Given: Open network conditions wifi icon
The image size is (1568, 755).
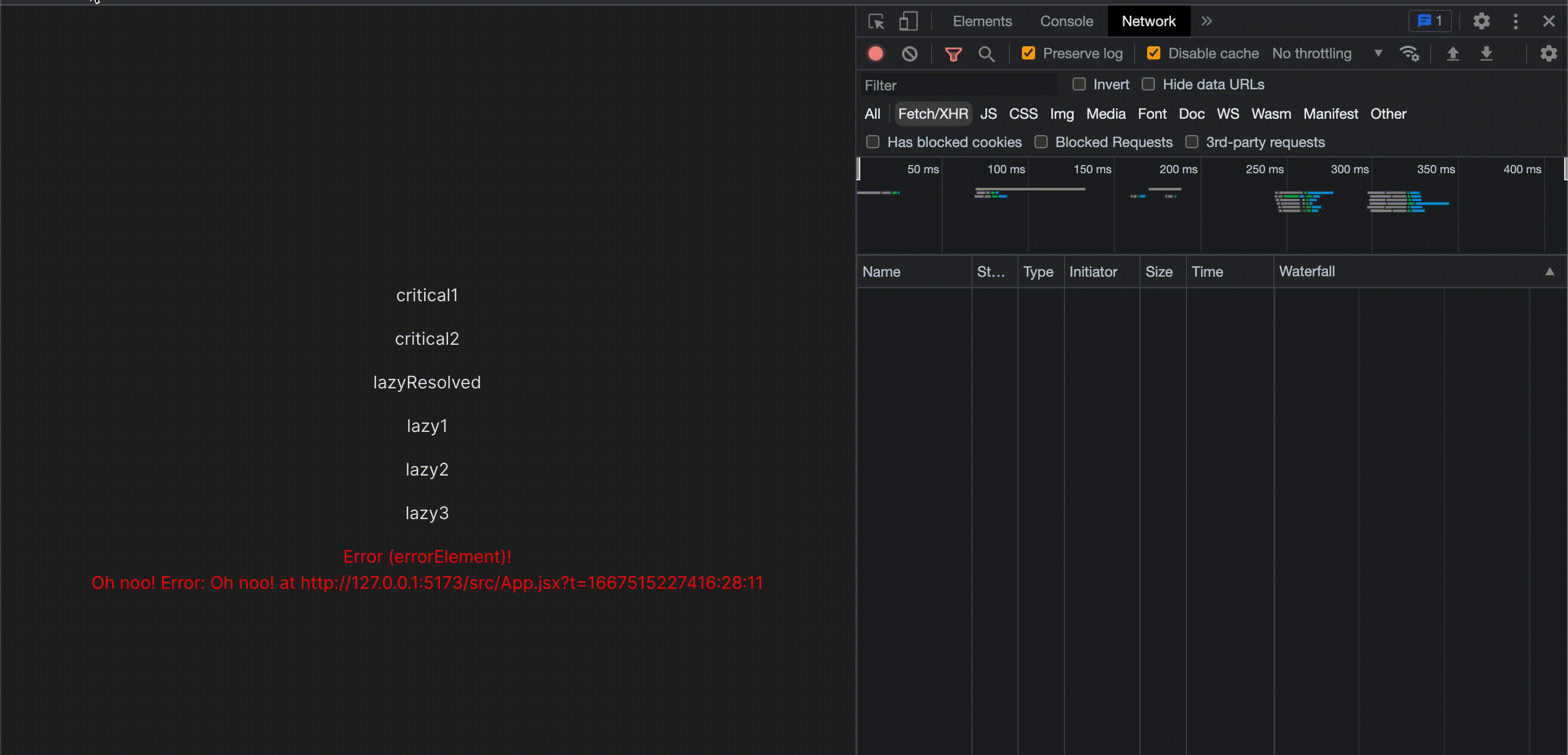Looking at the screenshot, I should click(x=1409, y=53).
